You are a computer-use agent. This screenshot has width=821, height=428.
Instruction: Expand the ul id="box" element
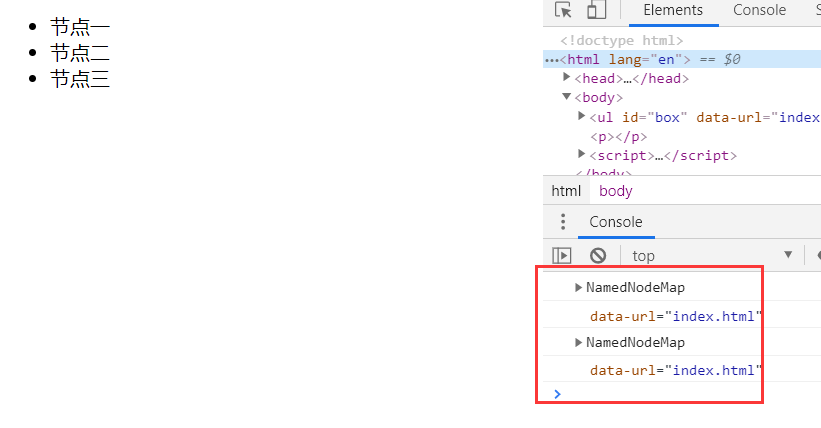coord(581,116)
